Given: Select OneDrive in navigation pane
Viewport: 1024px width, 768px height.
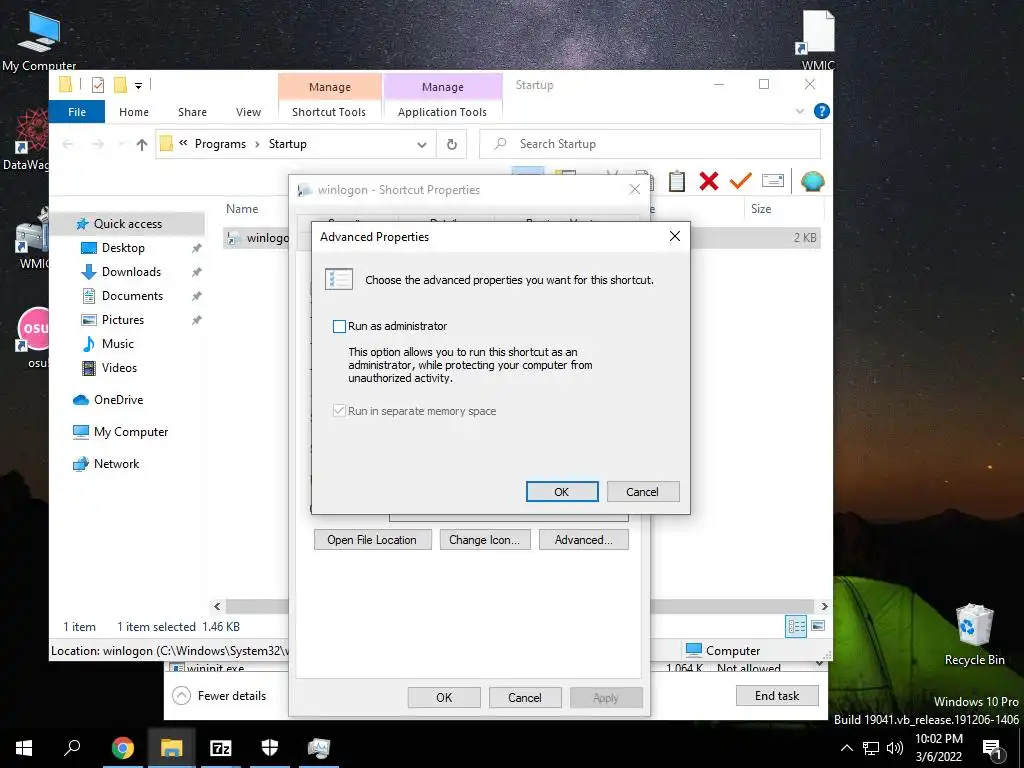Looking at the screenshot, I should pyautogui.click(x=118, y=400).
